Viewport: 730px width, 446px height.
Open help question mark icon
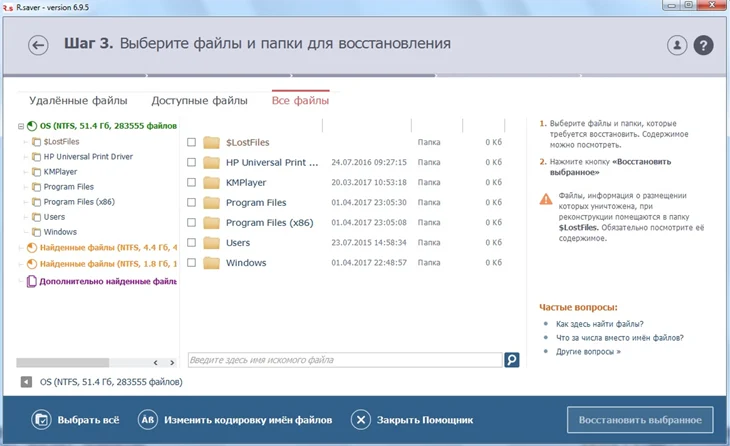[x=703, y=45]
